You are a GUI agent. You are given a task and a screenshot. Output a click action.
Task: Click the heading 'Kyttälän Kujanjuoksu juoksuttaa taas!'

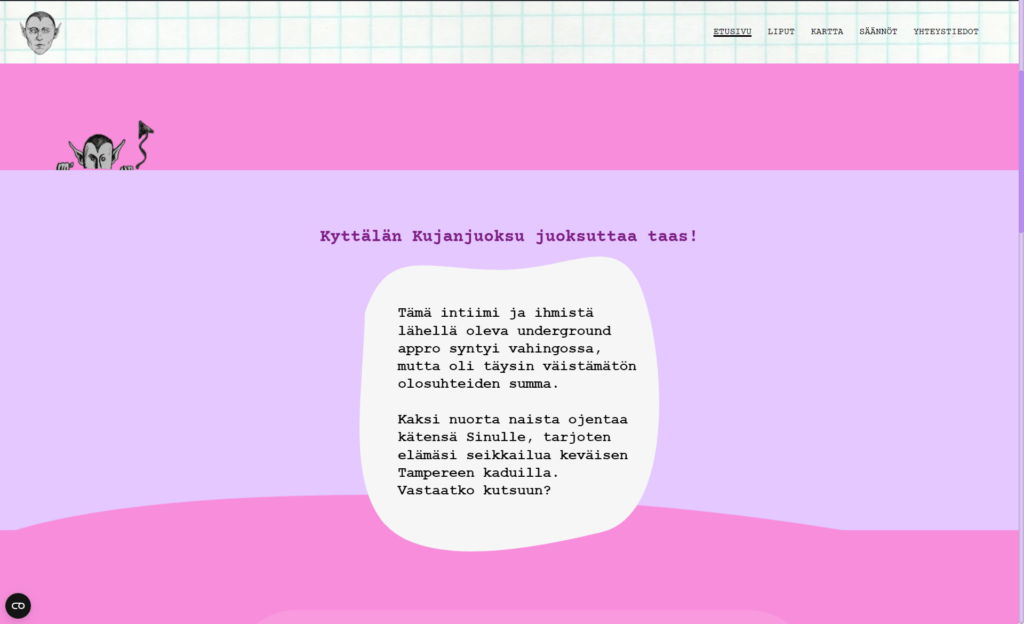(x=508, y=236)
